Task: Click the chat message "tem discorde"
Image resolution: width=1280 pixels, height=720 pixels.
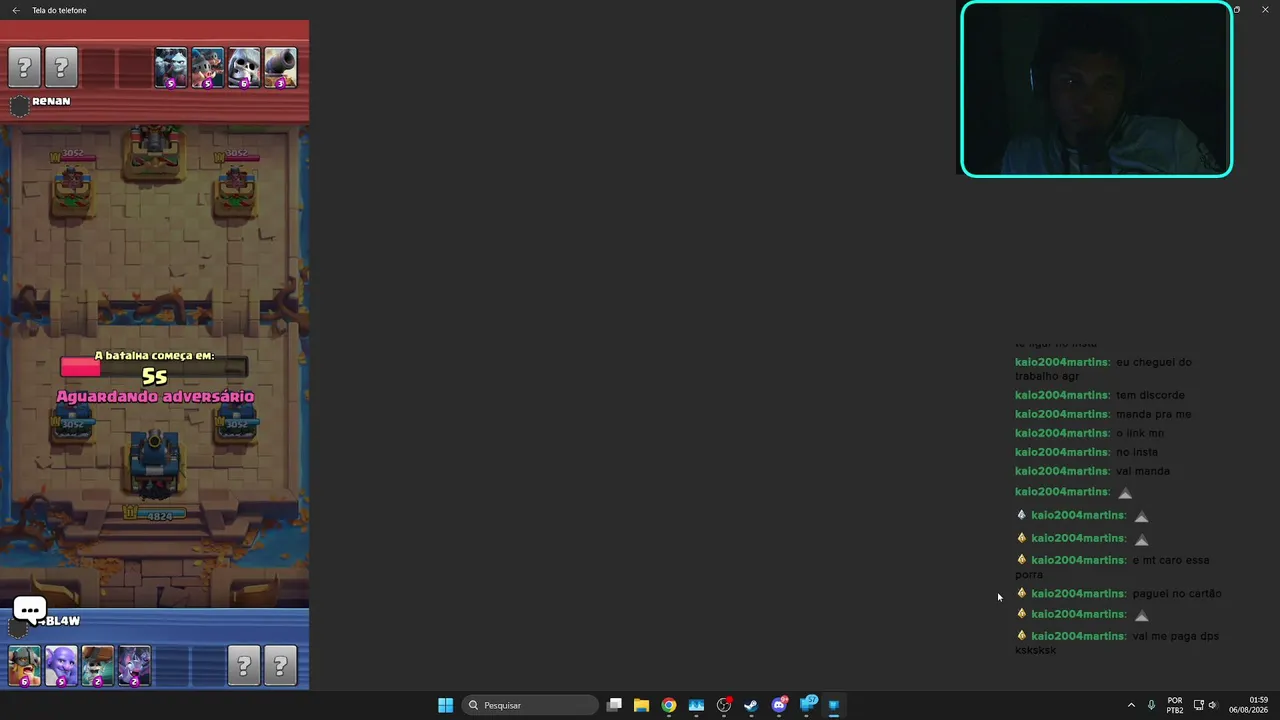Action: click(1150, 395)
